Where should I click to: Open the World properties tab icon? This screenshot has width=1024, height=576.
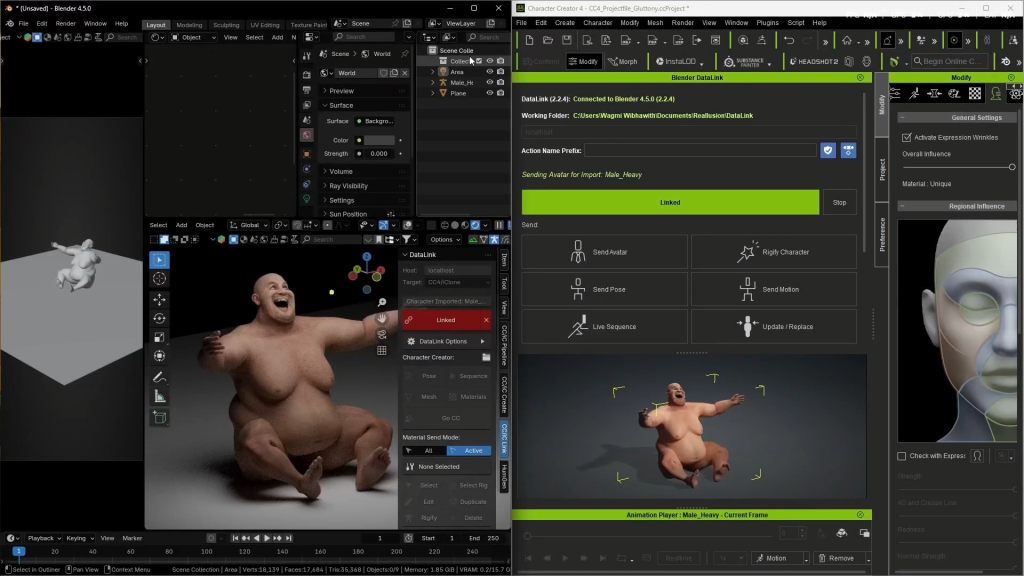(x=307, y=134)
